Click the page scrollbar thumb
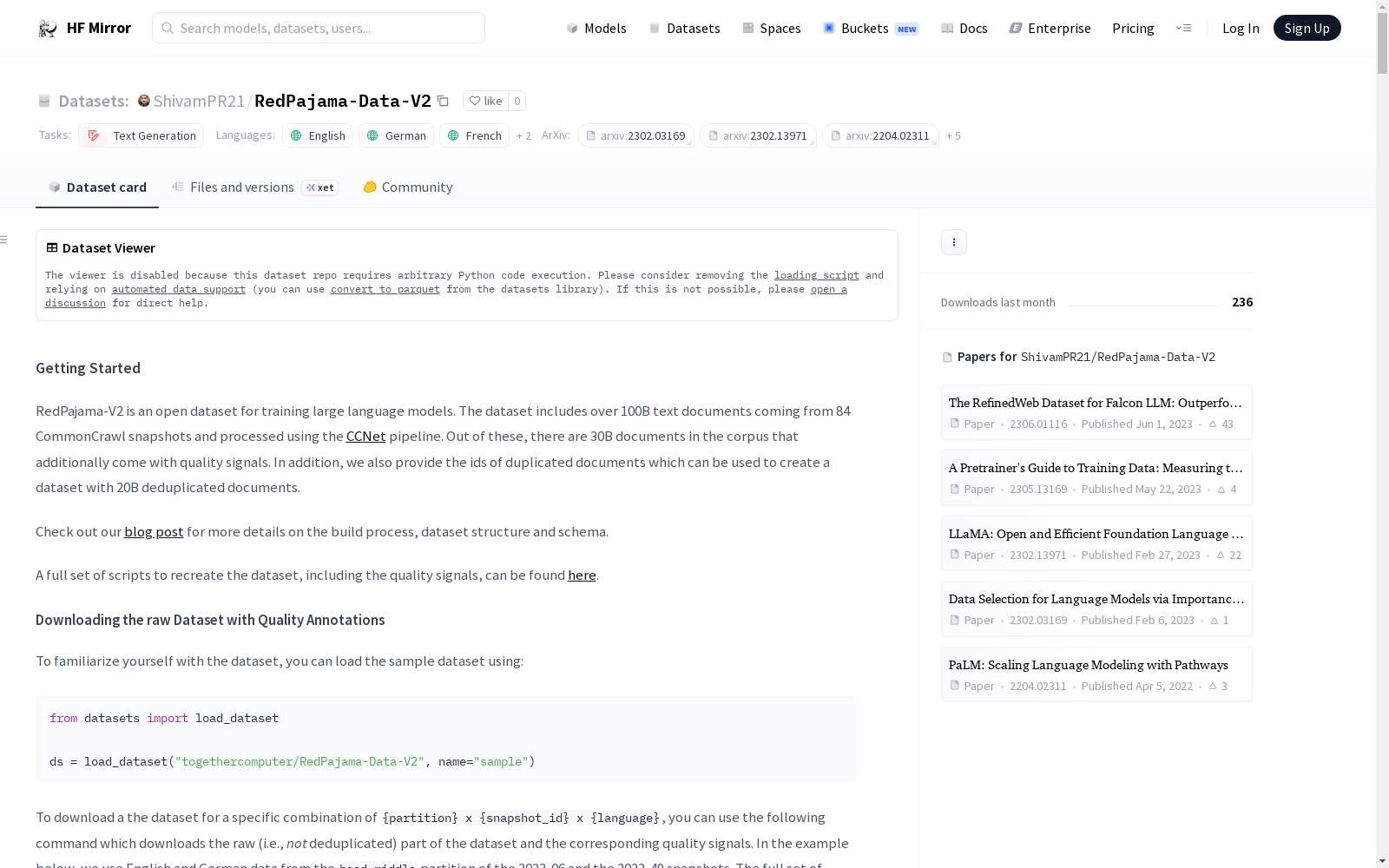The image size is (1389, 868). click(x=1382, y=43)
